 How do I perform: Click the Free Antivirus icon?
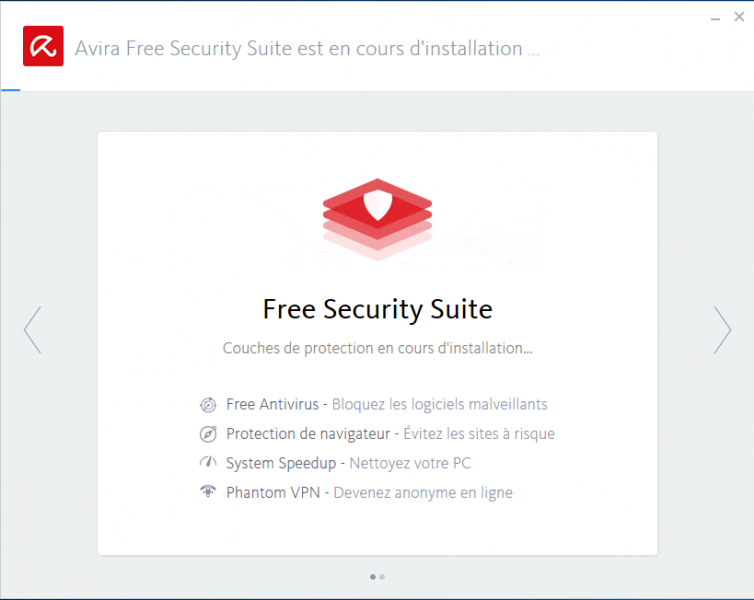point(208,405)
